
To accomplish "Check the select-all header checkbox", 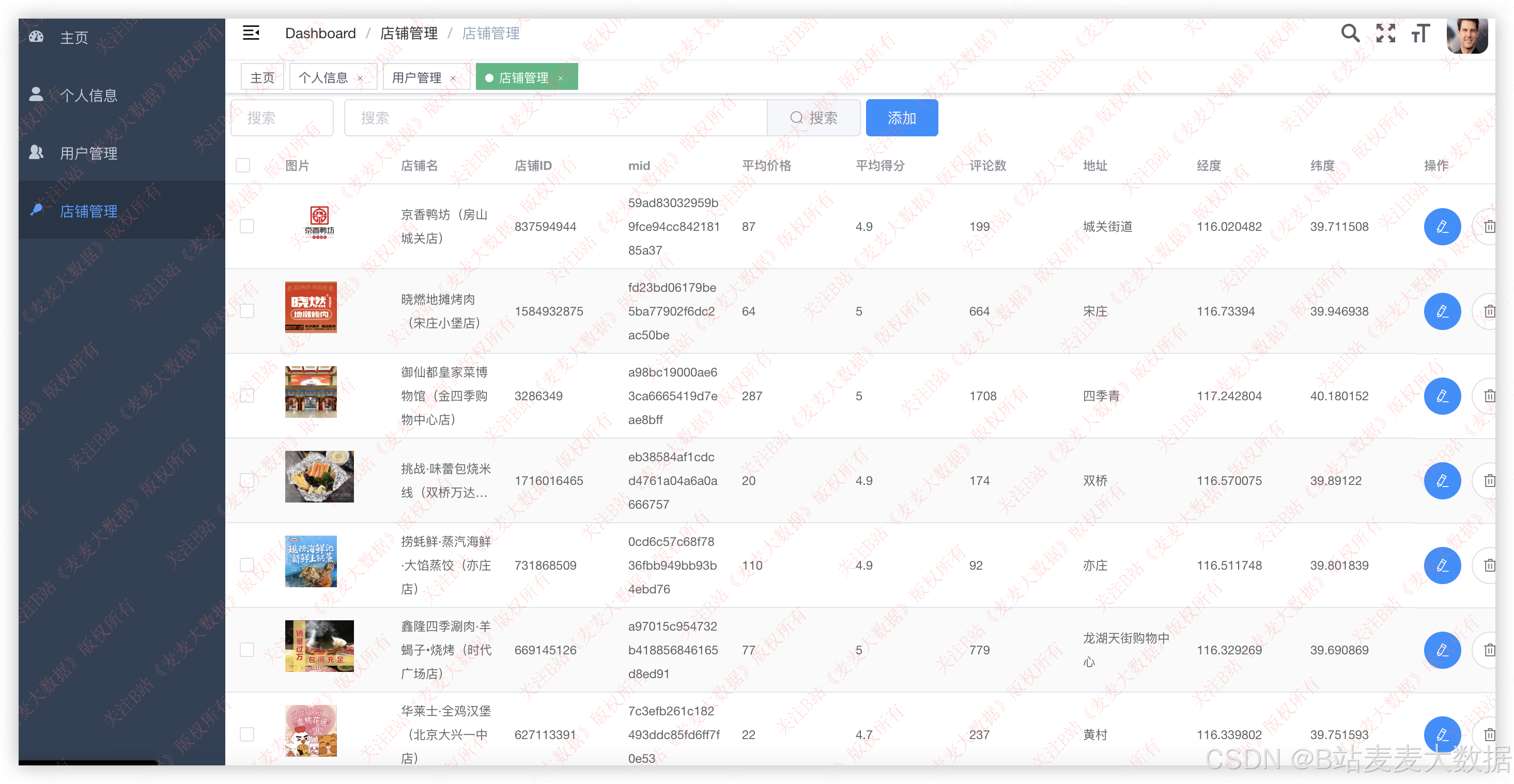I will coord(243,166).
